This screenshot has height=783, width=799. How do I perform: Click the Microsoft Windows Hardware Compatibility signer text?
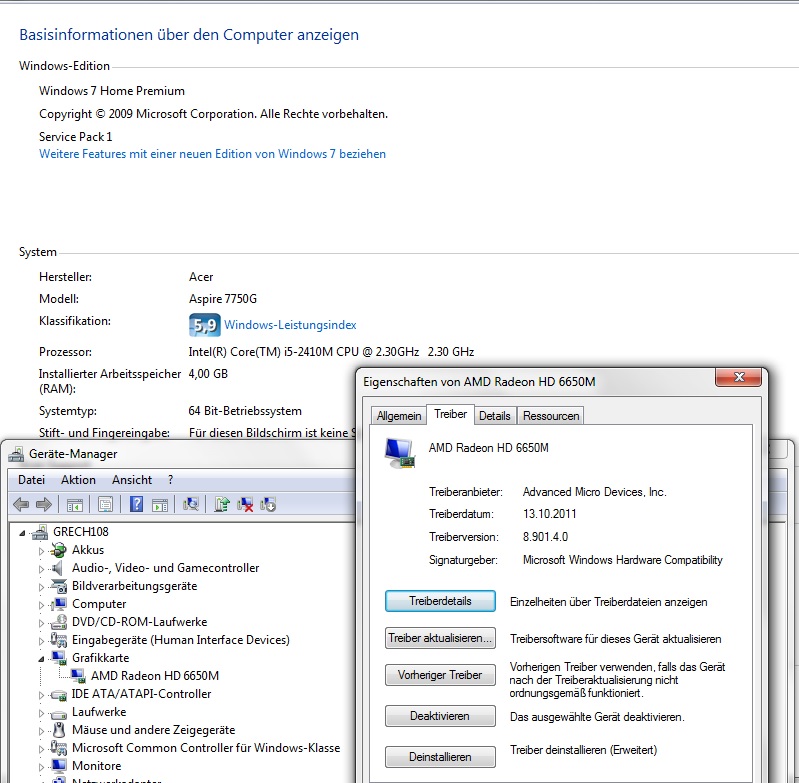tap(623, 560)
